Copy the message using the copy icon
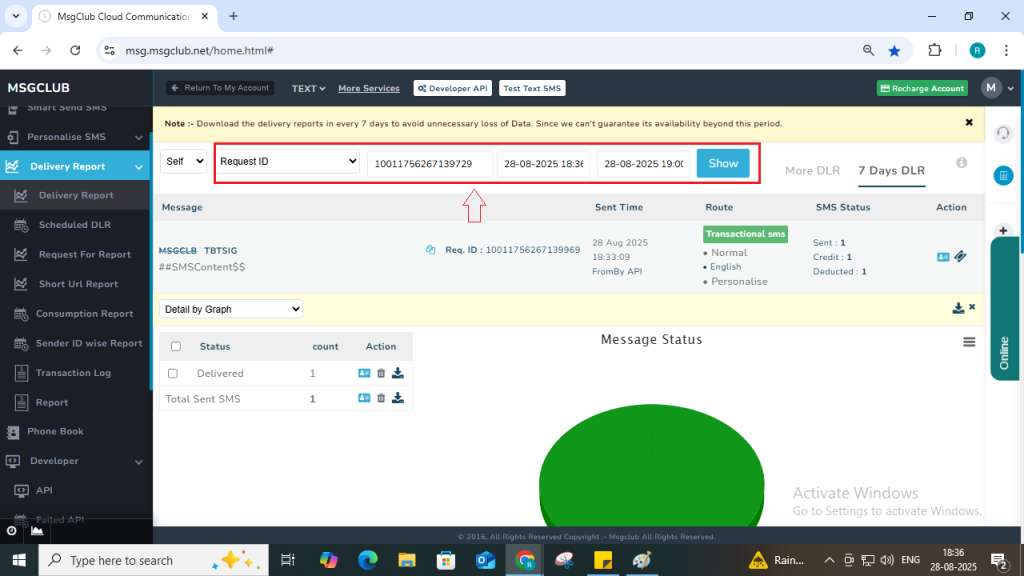 click(430, 250)
